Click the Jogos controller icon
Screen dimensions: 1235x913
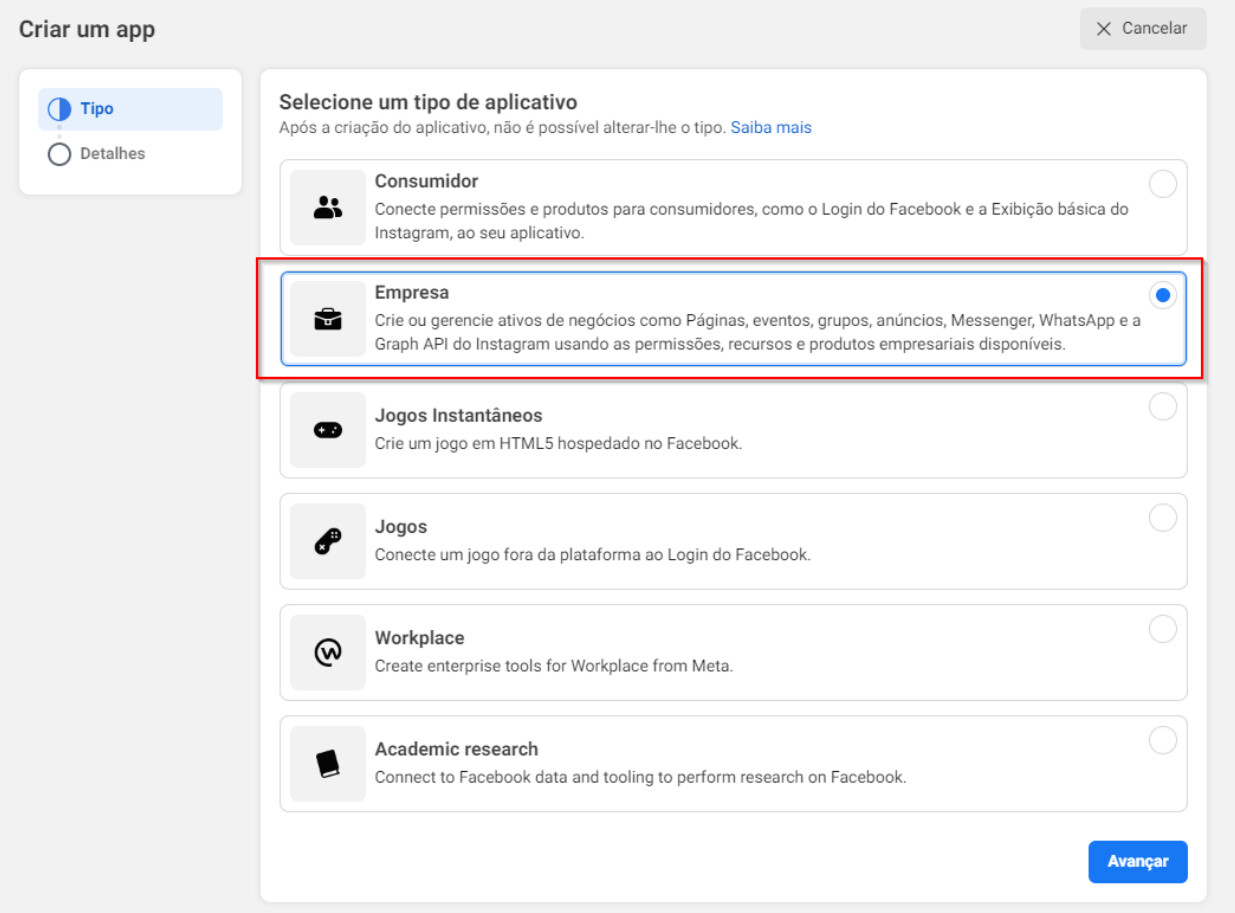(x=328, y=541)
